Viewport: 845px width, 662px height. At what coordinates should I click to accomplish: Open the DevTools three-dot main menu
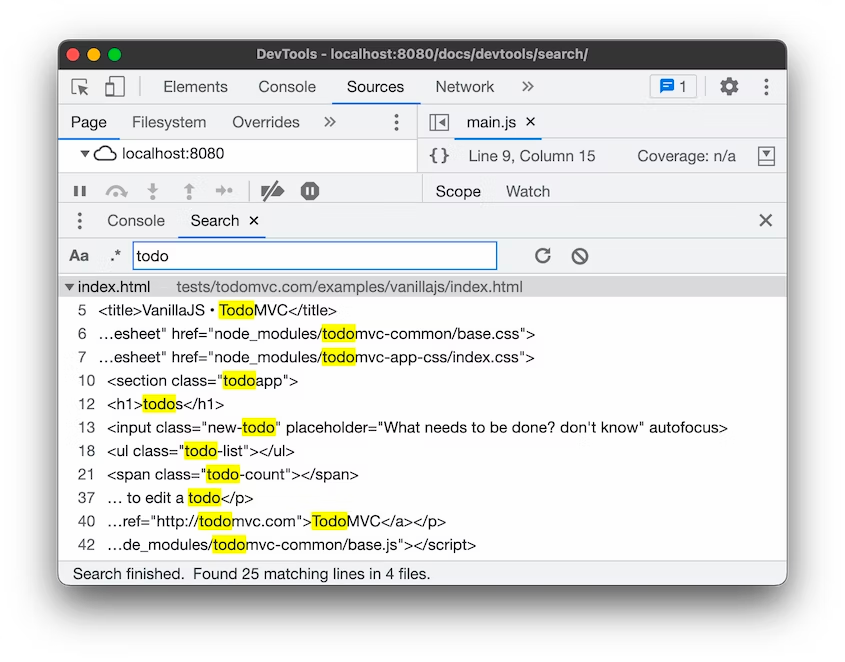click(x=766, y=87)
